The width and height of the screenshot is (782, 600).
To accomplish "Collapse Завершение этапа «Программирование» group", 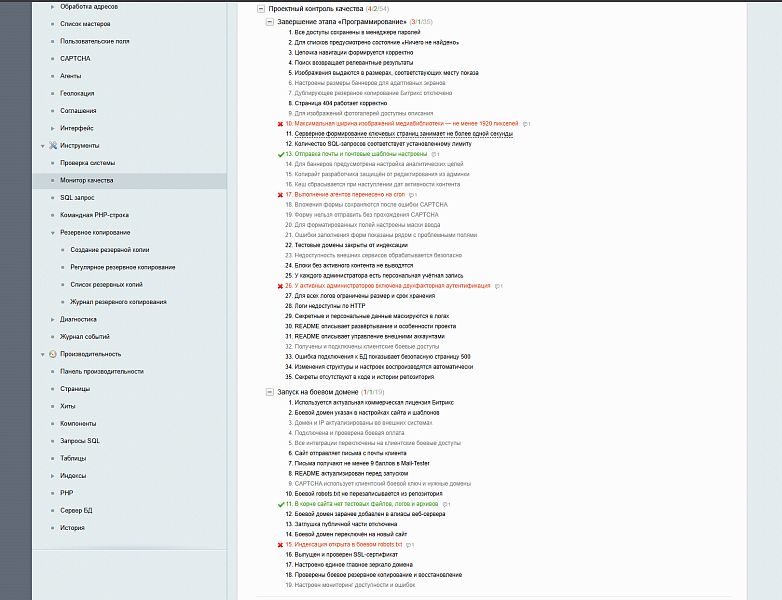I will point(269,22).
